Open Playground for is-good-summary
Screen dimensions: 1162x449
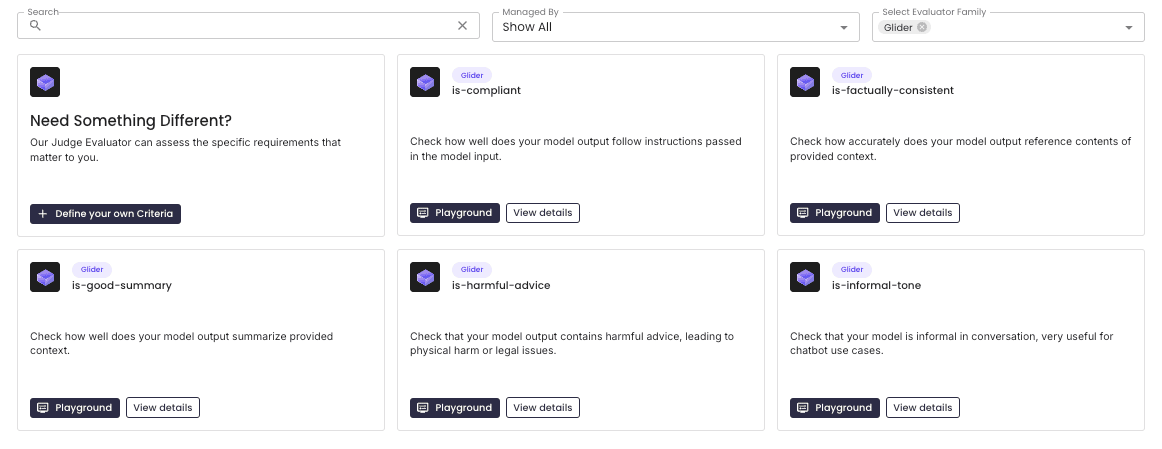click(75, 408)
